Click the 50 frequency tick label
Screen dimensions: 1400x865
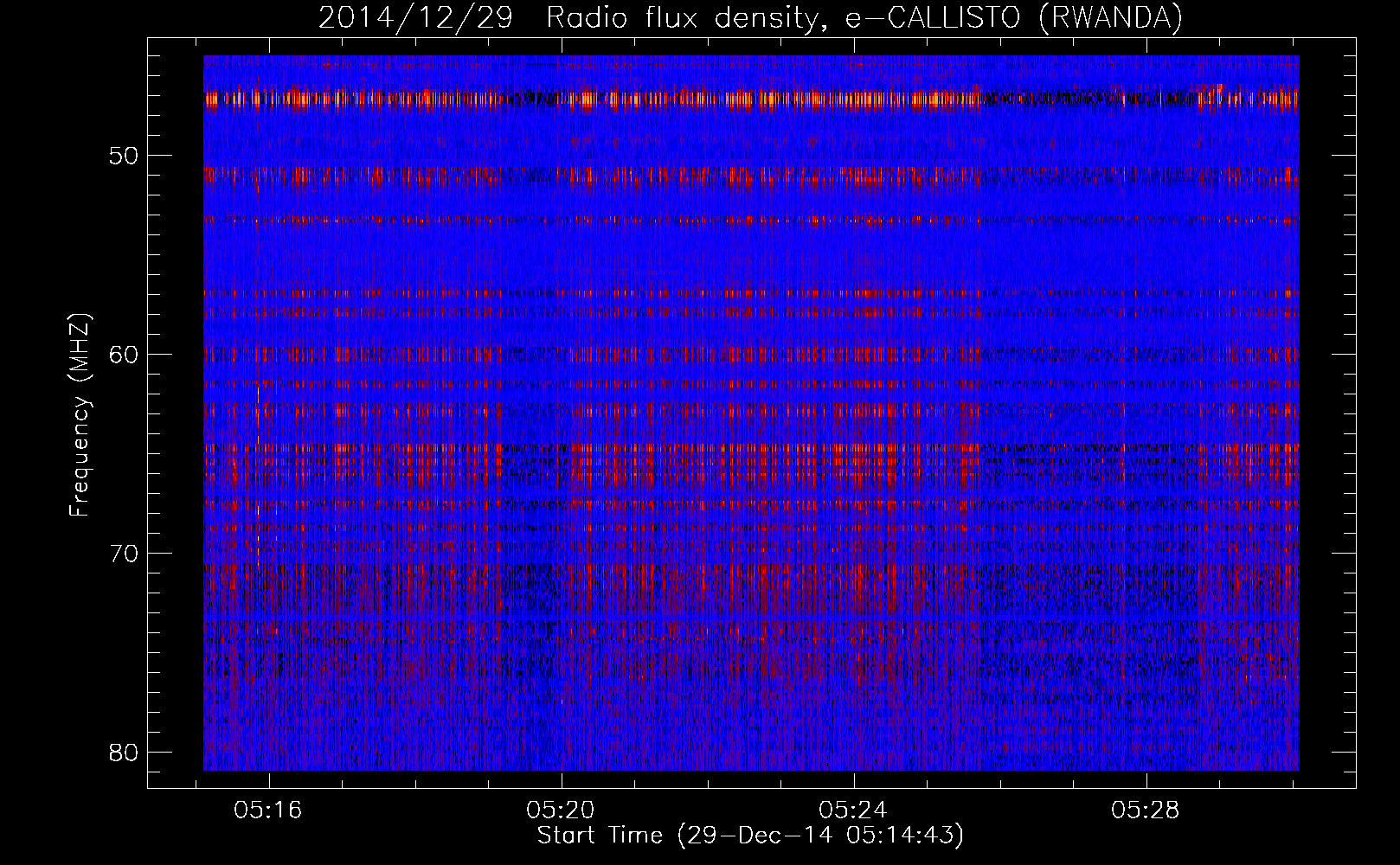coord(124,156)
